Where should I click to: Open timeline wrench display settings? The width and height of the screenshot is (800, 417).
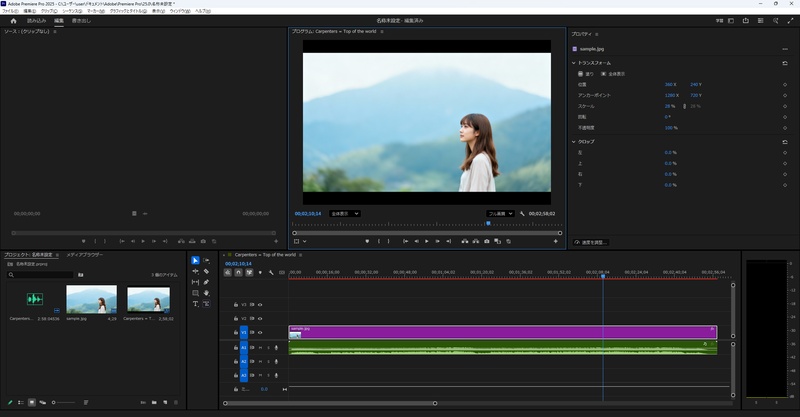point(271,272)
